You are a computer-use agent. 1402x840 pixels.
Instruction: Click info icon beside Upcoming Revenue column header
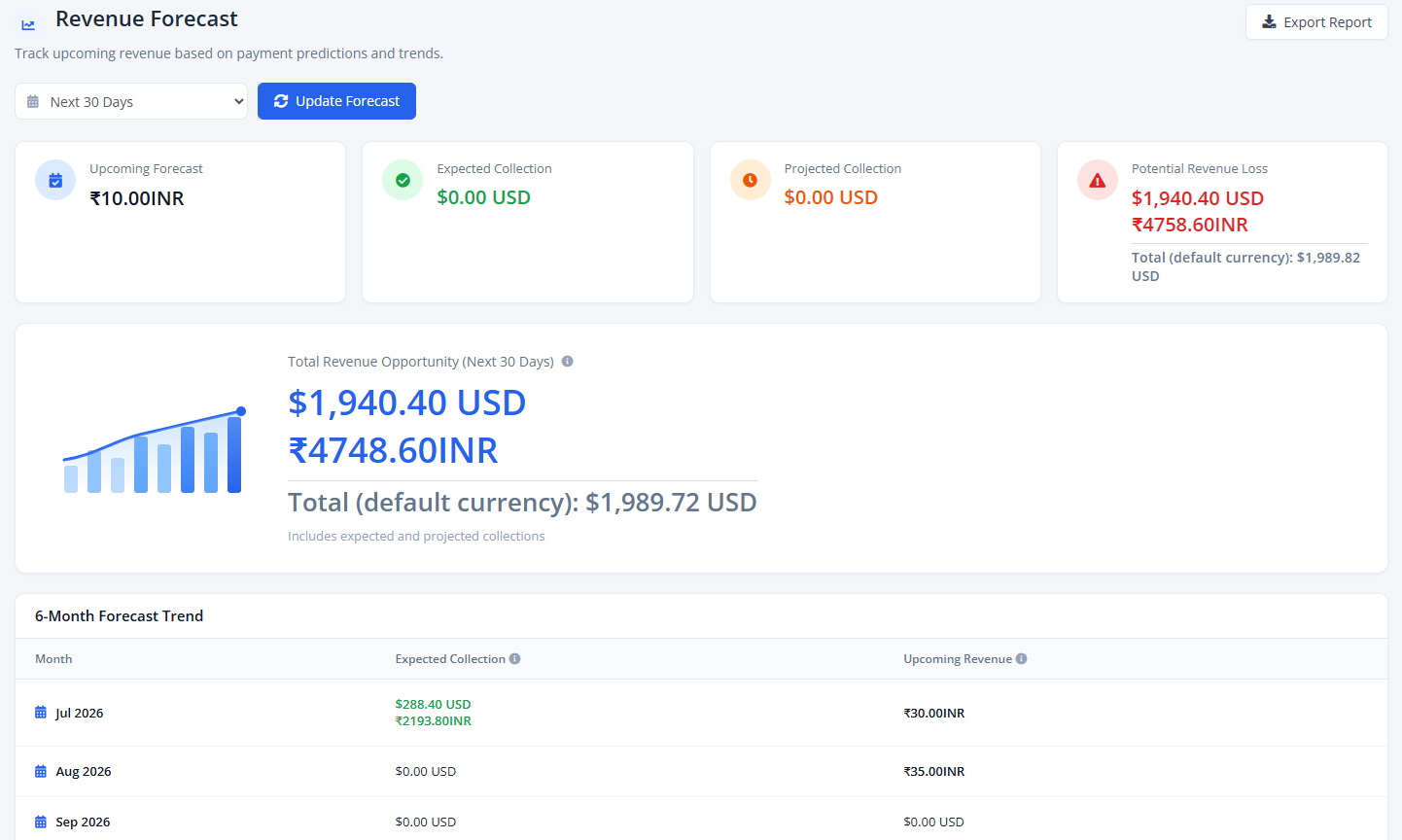(1022, 658)
